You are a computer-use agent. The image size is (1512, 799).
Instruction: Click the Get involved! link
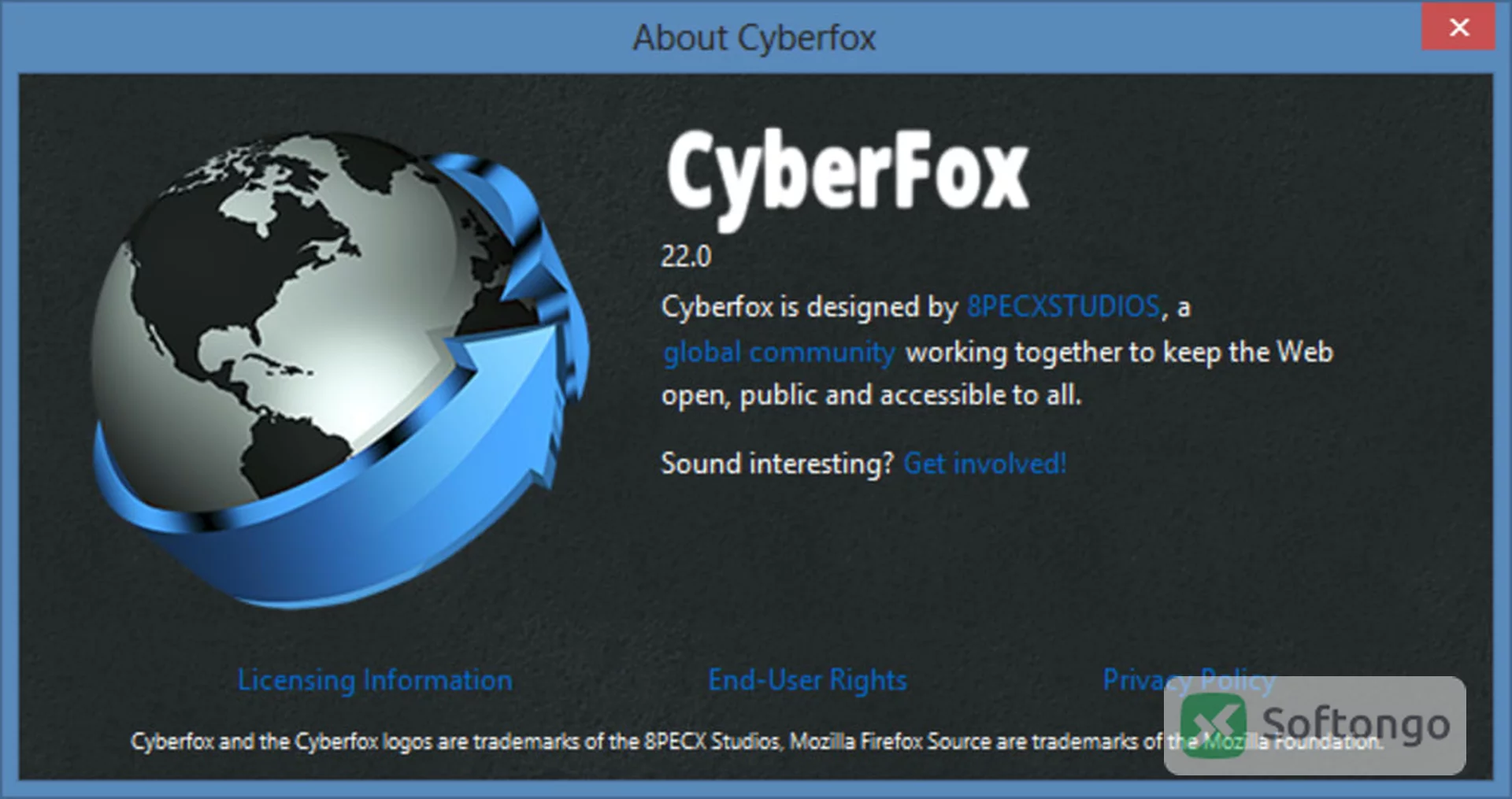pos(985,464)
